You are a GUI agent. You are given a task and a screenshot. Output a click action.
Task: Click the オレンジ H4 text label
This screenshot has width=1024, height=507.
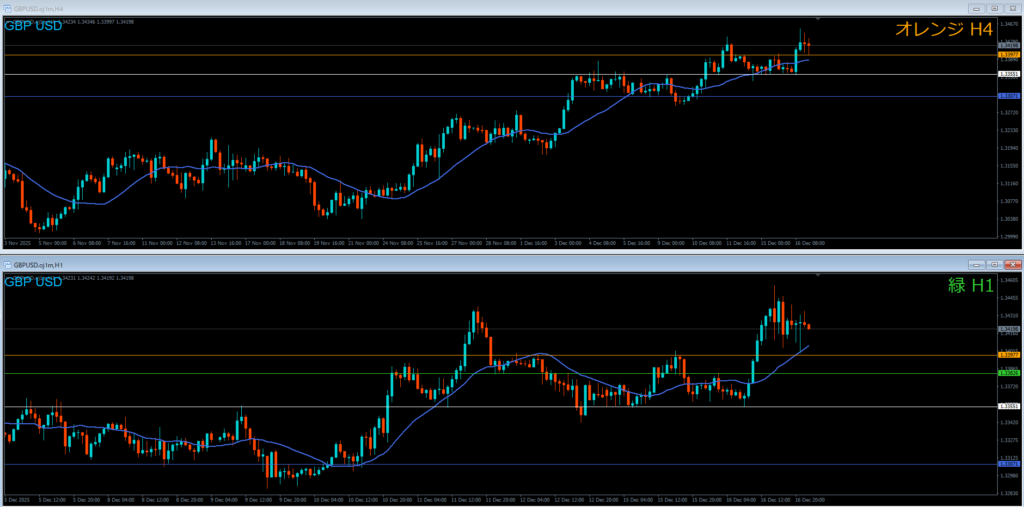942,30
